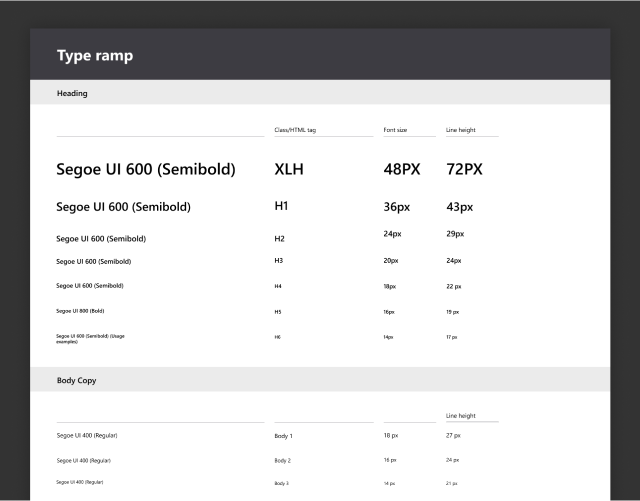Screen dimensions: 640x501
Task: Click the H6 tag label
Action: coord(277,338)
